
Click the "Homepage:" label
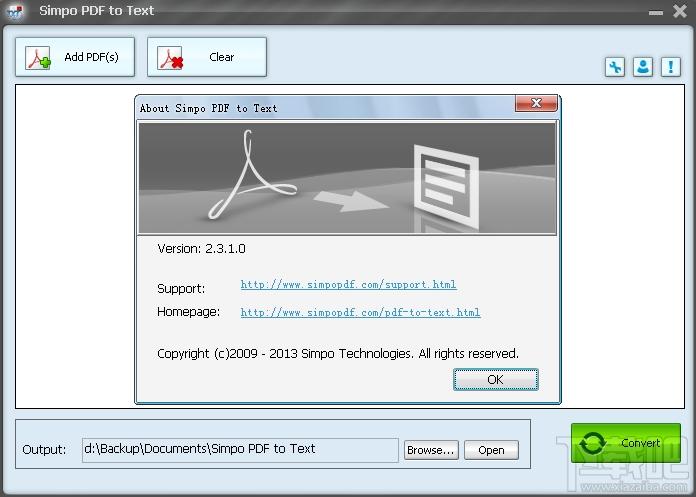coord(189,312)
